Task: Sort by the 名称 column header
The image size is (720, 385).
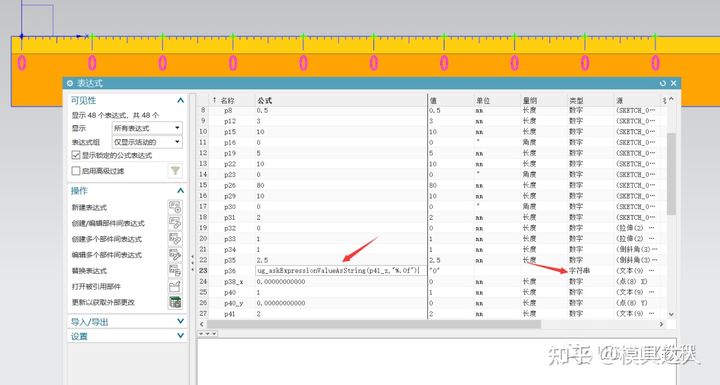Action: [x=227, y=100]
